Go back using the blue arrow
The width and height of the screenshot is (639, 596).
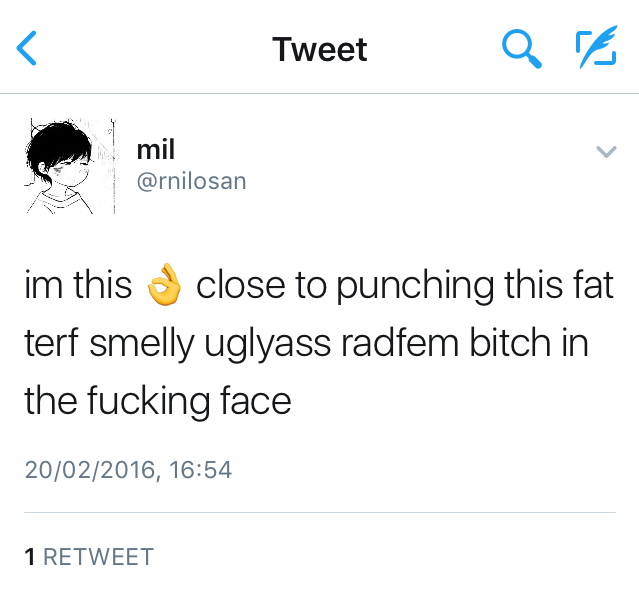pyautogui.click(x=26, y=48)
